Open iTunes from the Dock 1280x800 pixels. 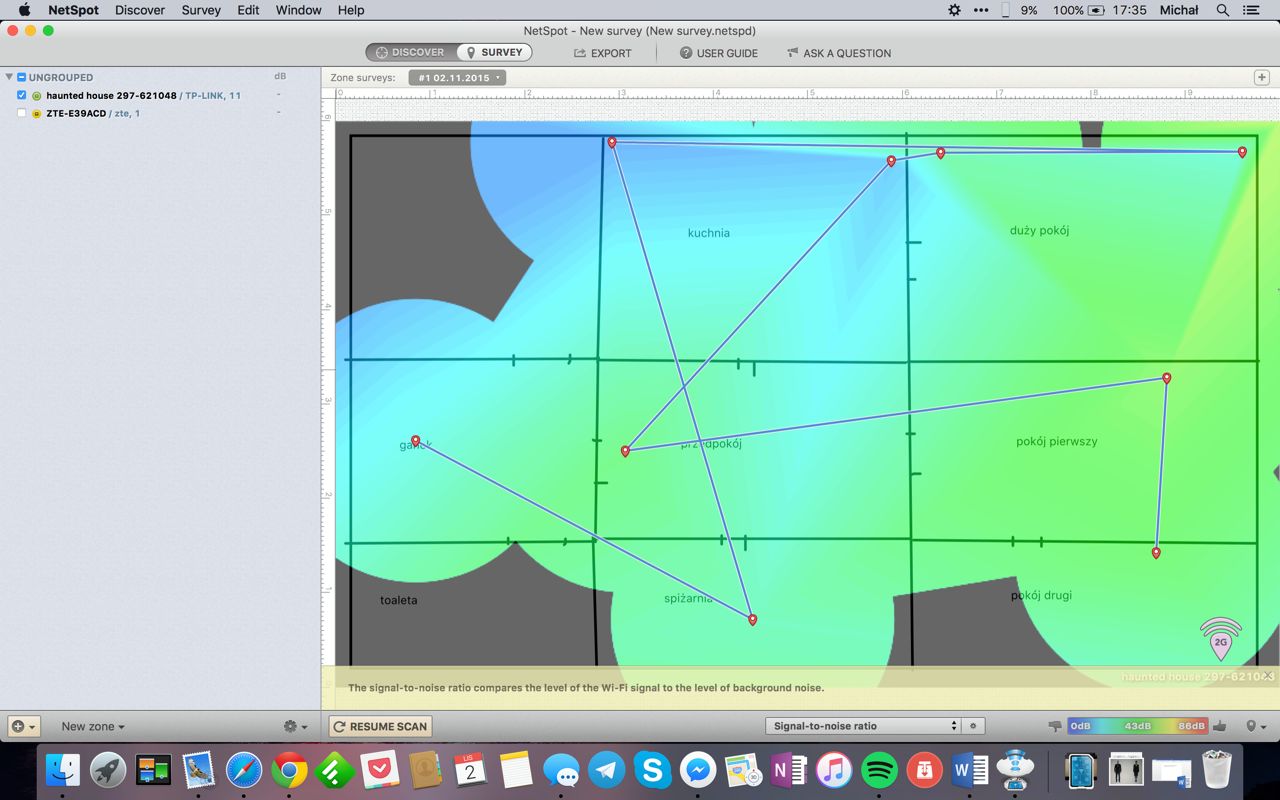[834, 770]
